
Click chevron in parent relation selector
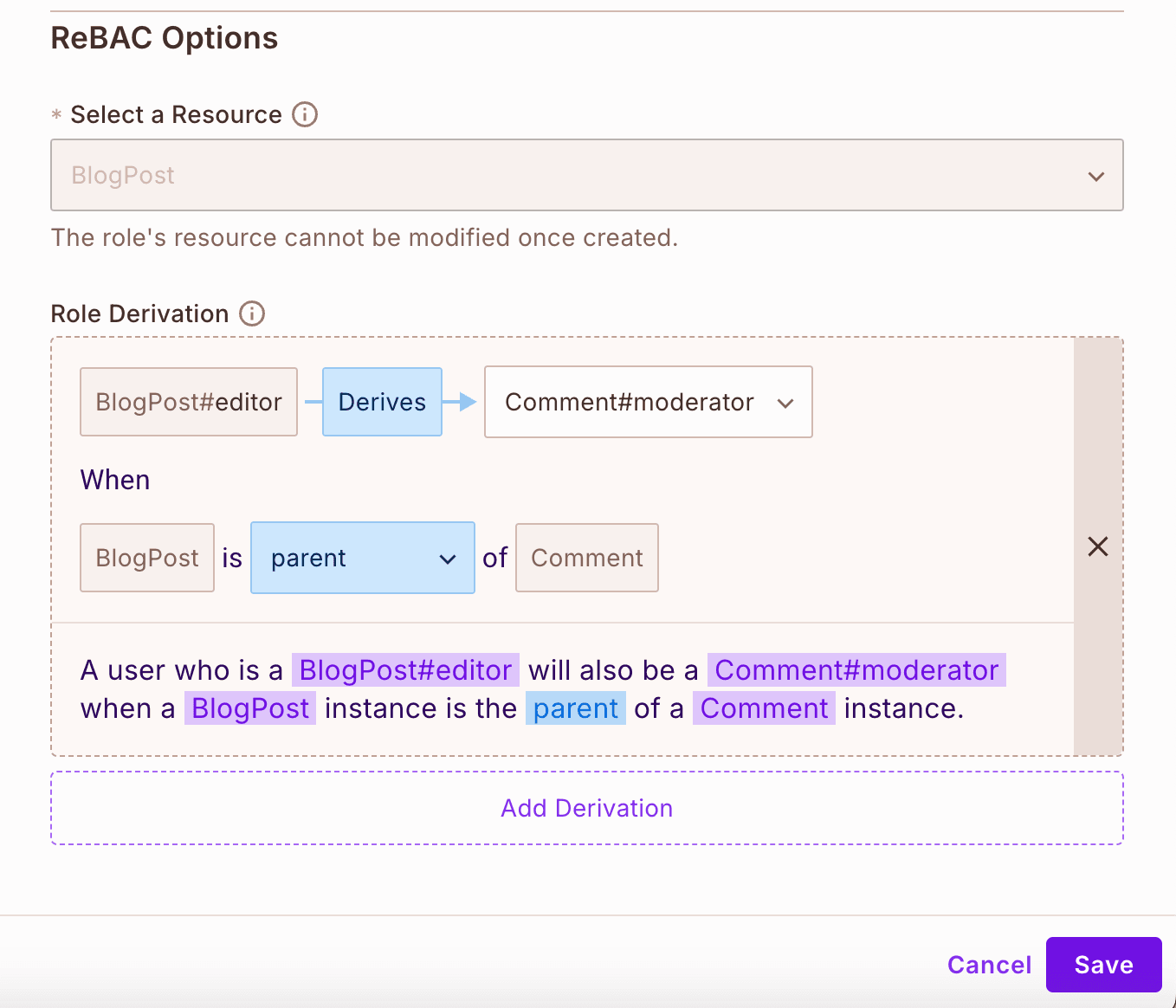[x=448, y=559]
